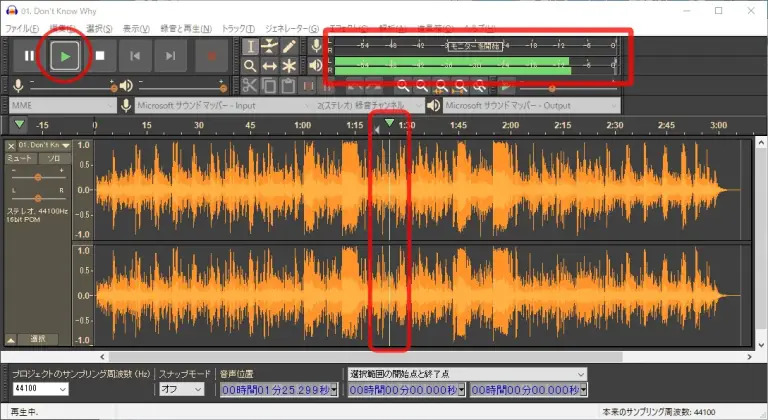Image resolution: width=768 pixels, height=420 pixels.
Task: Adjust the playback volume slider knob
Action: click(223, 88)
